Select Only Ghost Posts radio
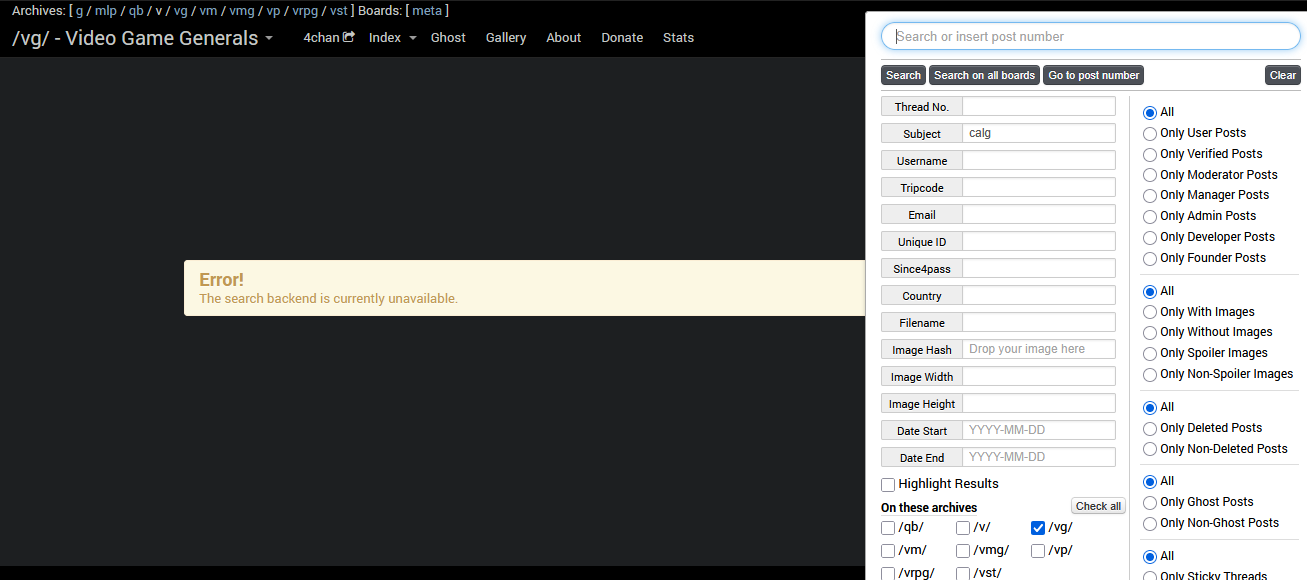This screenshot has width=1307, height=580. [1150, 502]
